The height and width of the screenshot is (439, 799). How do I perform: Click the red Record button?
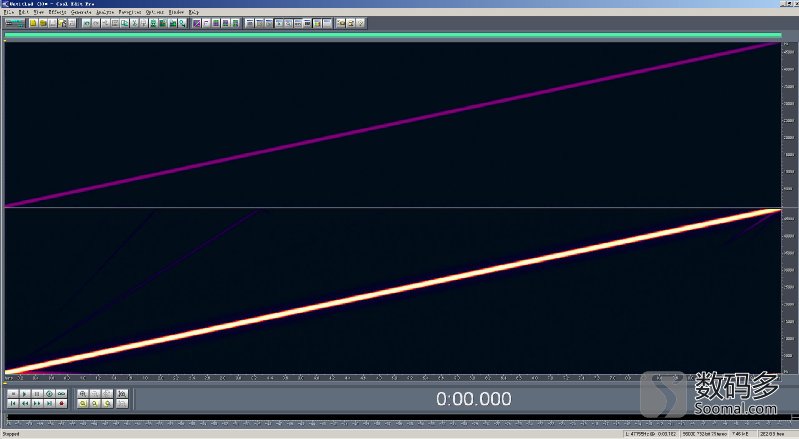61,403
